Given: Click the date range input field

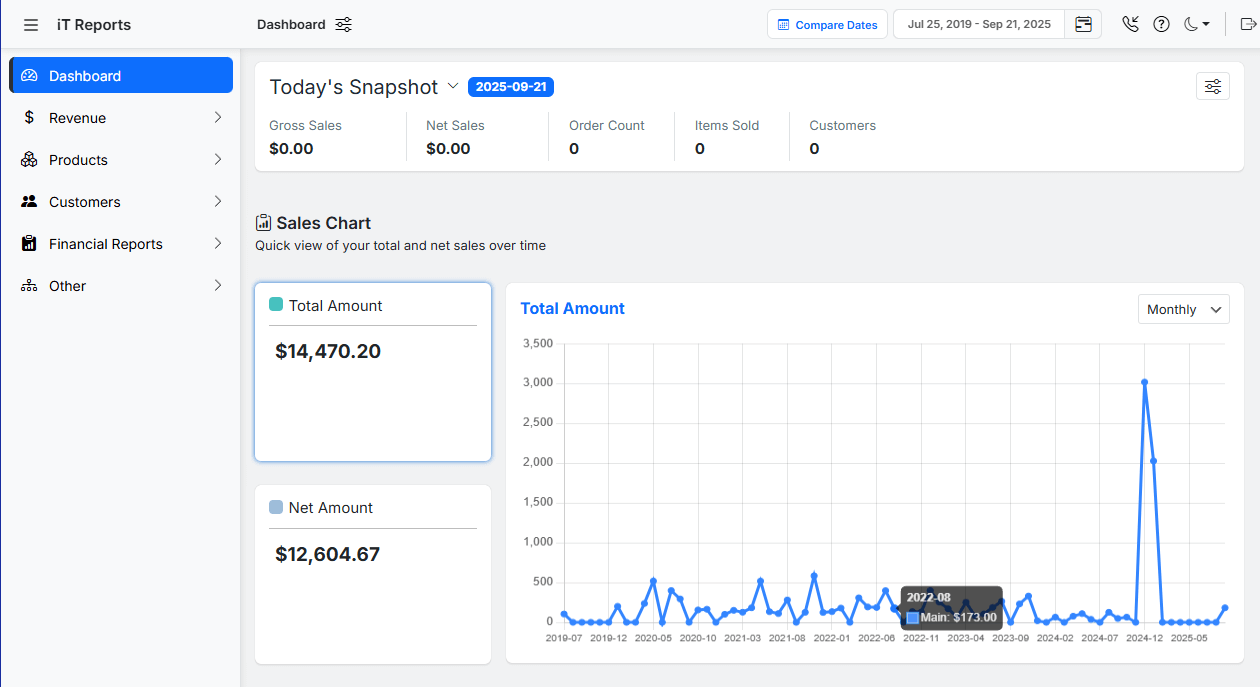Looking at the screenshot, I should tap(978, 25).
